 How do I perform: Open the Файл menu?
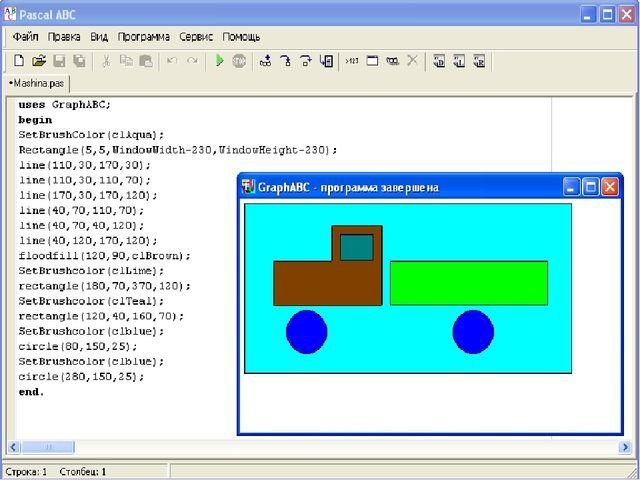[x=26, y=36]
